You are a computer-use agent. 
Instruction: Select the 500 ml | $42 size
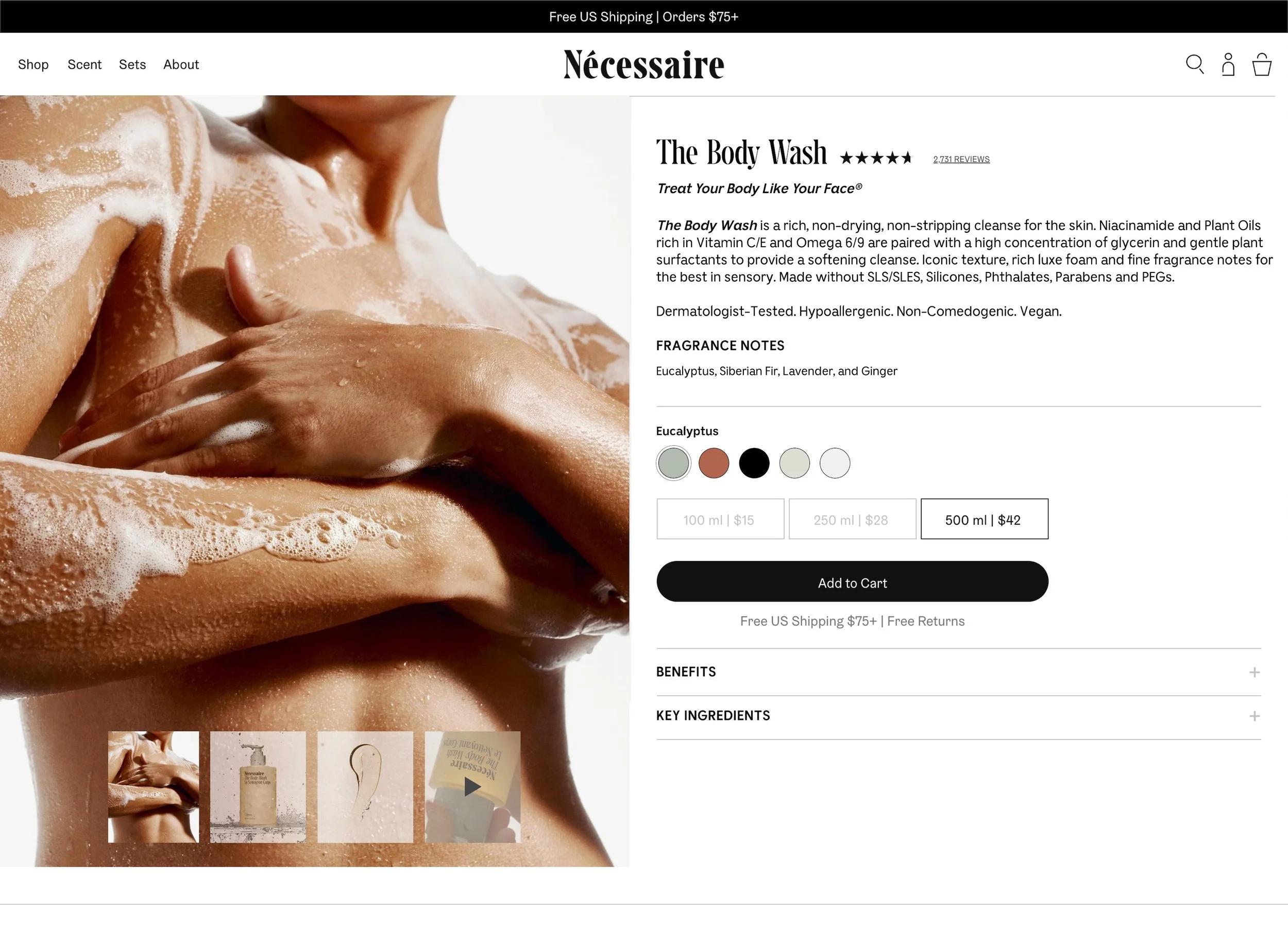[985, 519]
